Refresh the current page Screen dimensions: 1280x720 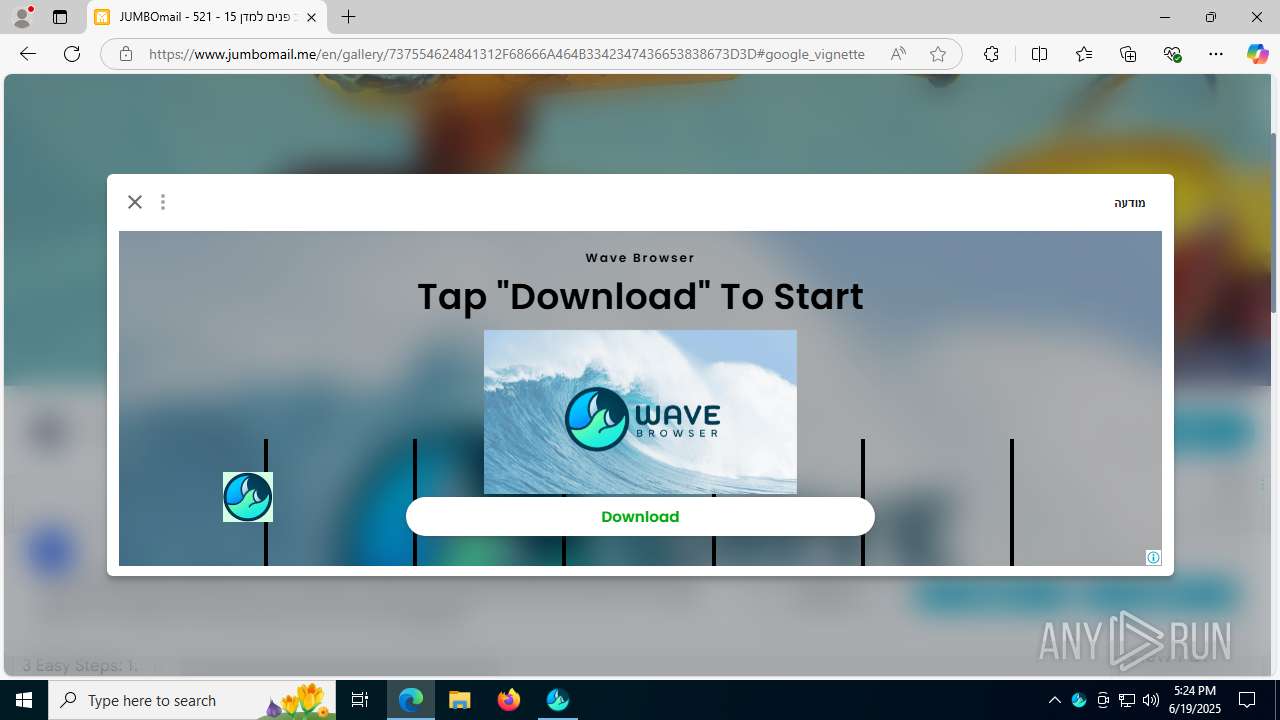pos(72,54)
